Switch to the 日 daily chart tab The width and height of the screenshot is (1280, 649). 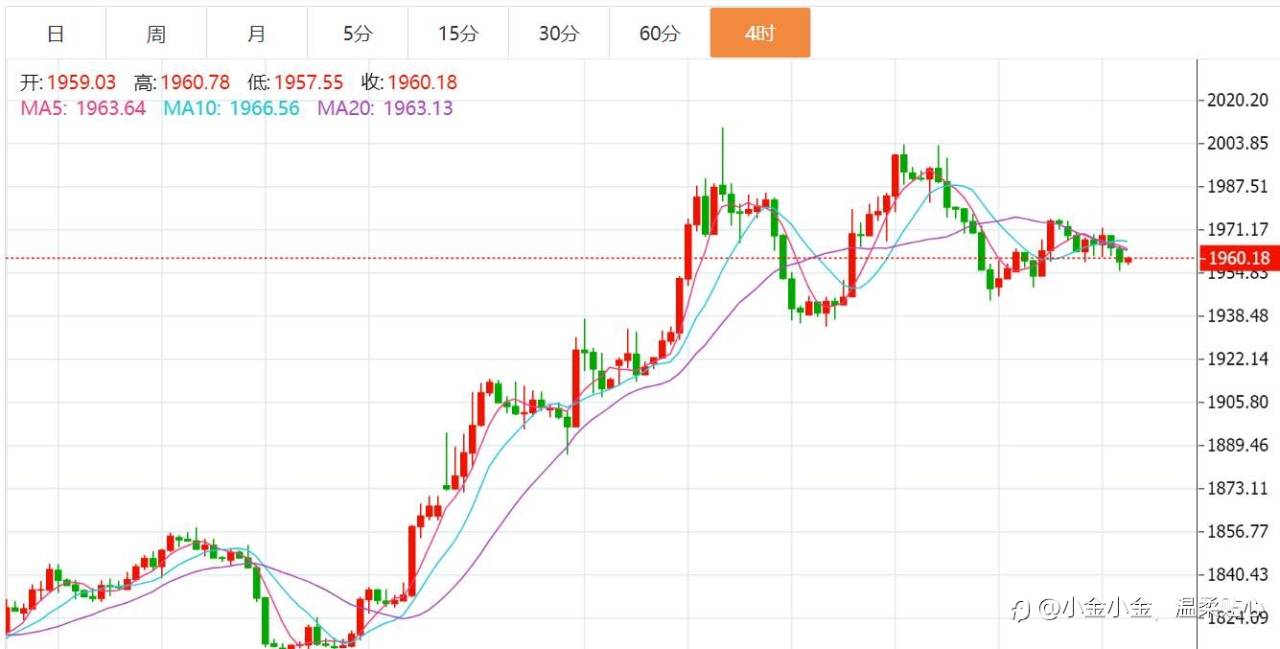tap(56, 33)
